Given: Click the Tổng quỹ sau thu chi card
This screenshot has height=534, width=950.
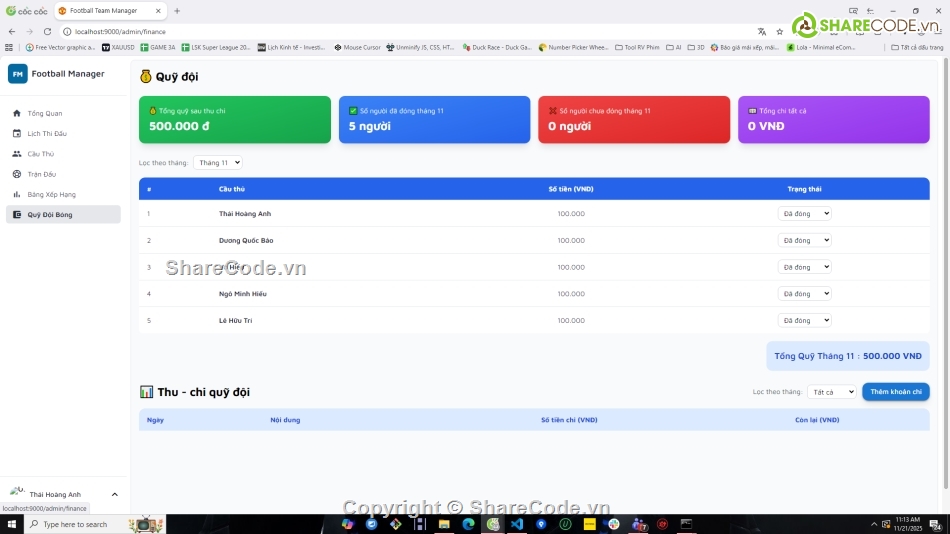Looking at the screenshot, I should pyautogui.click(x=234, y=119).
